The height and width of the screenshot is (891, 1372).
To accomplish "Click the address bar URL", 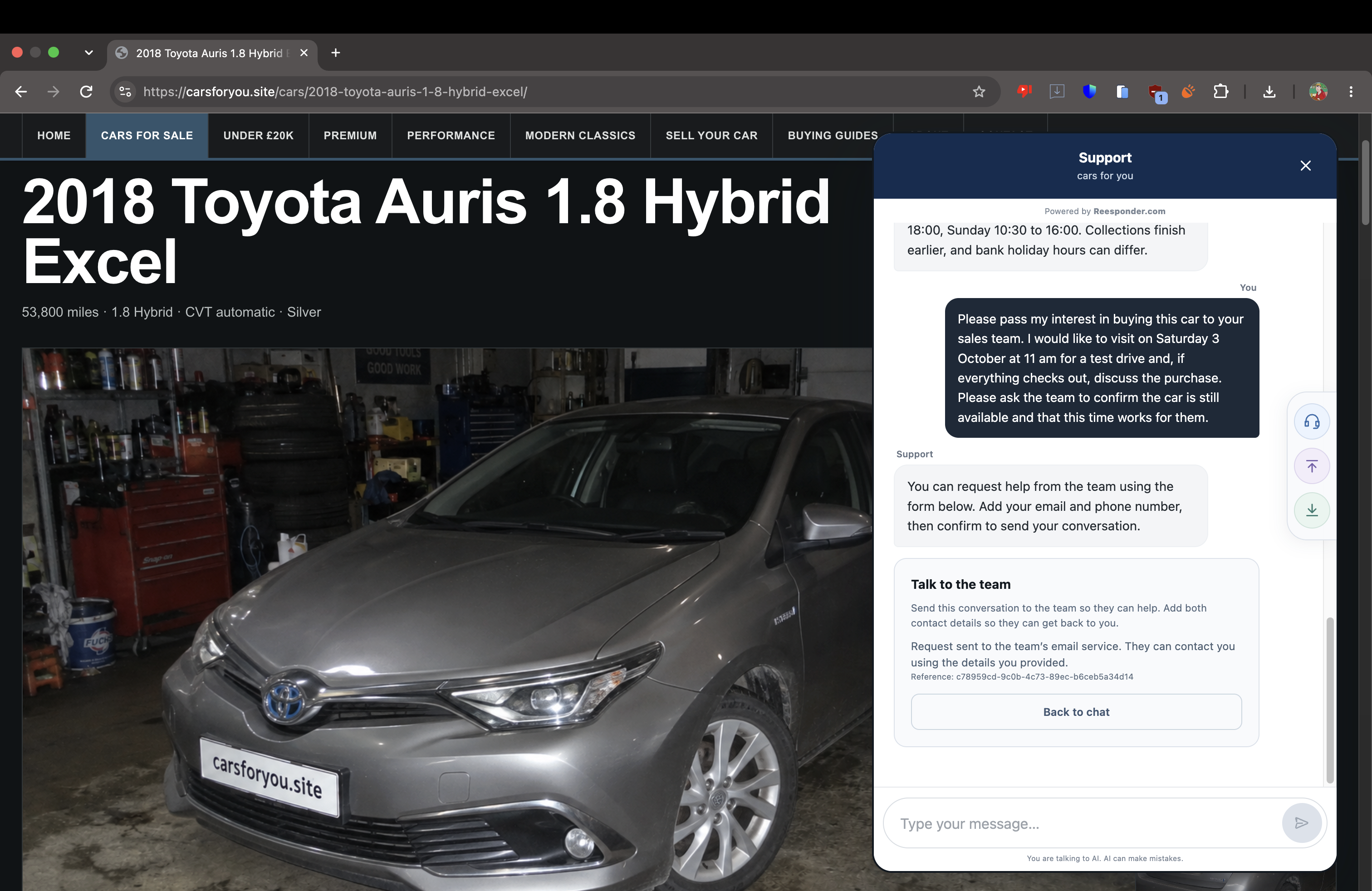I will pos(335,92).
